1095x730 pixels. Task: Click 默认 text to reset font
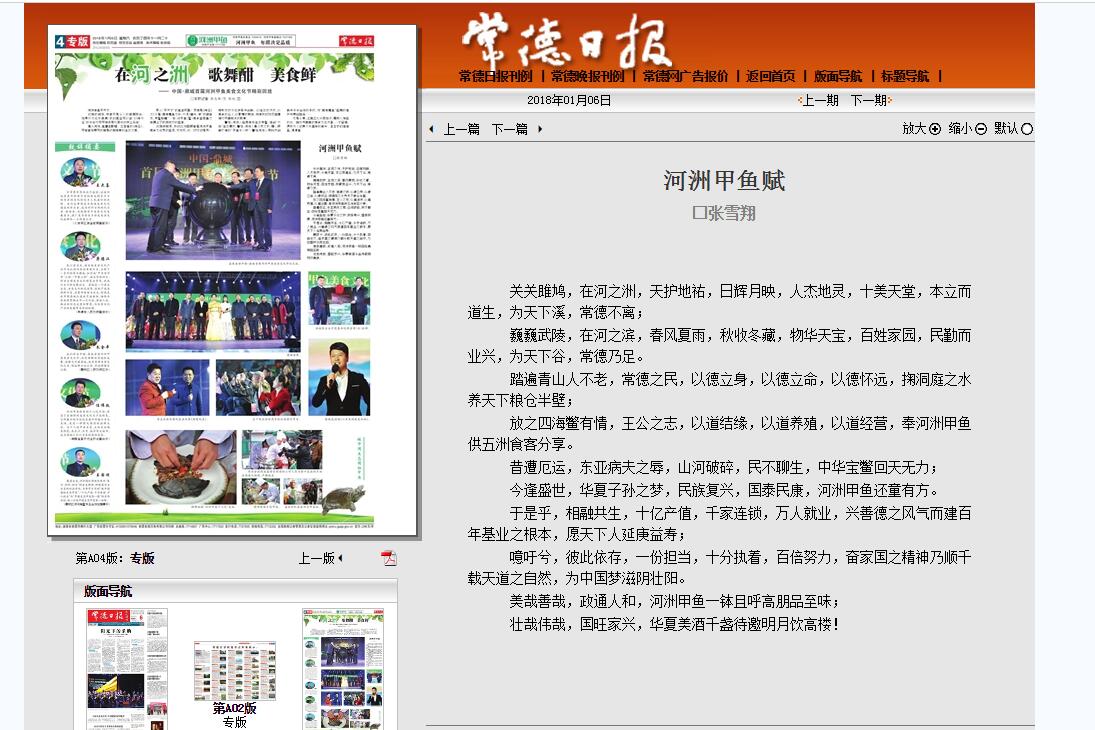[x=1006, y=129]
